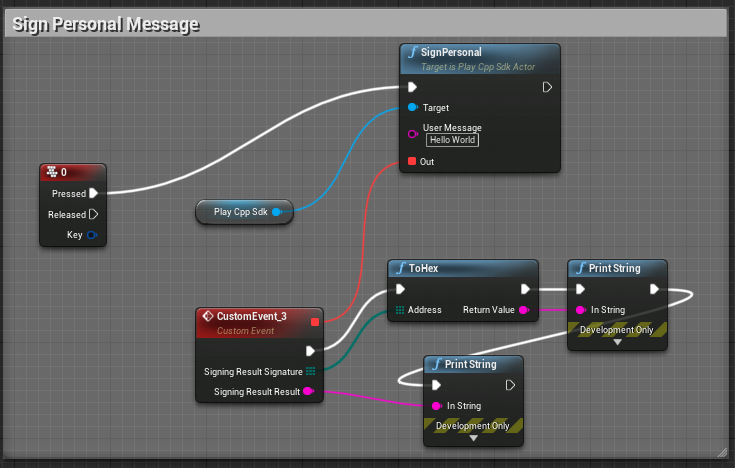Select the CustomEvent_3 node header

[252, 316]
